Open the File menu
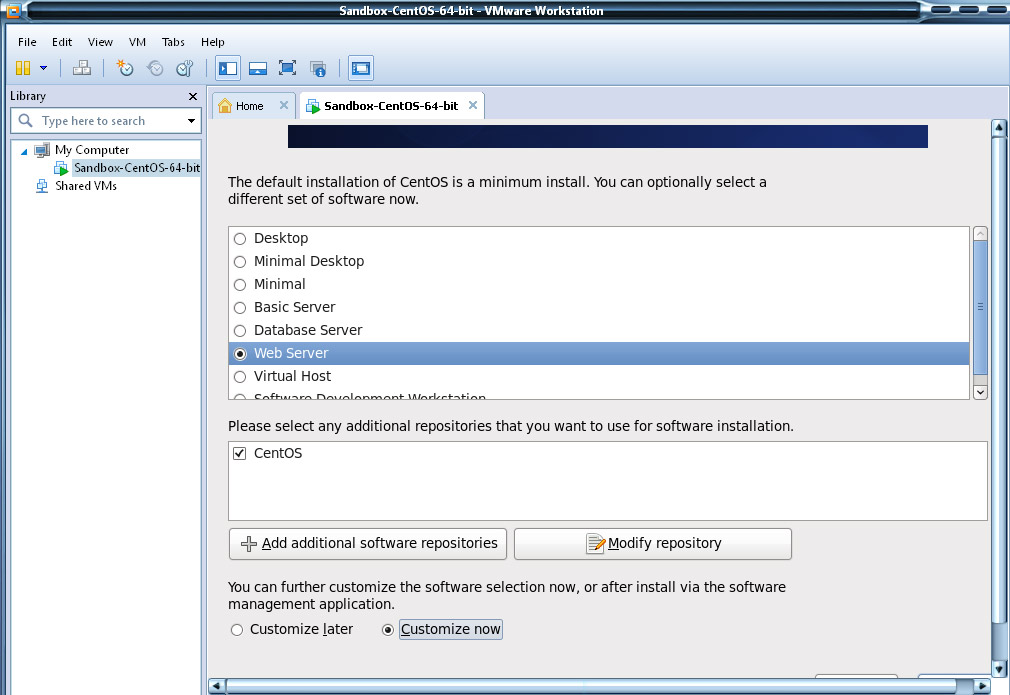This screenshot has height=695, width=1010. click(27, 42)
